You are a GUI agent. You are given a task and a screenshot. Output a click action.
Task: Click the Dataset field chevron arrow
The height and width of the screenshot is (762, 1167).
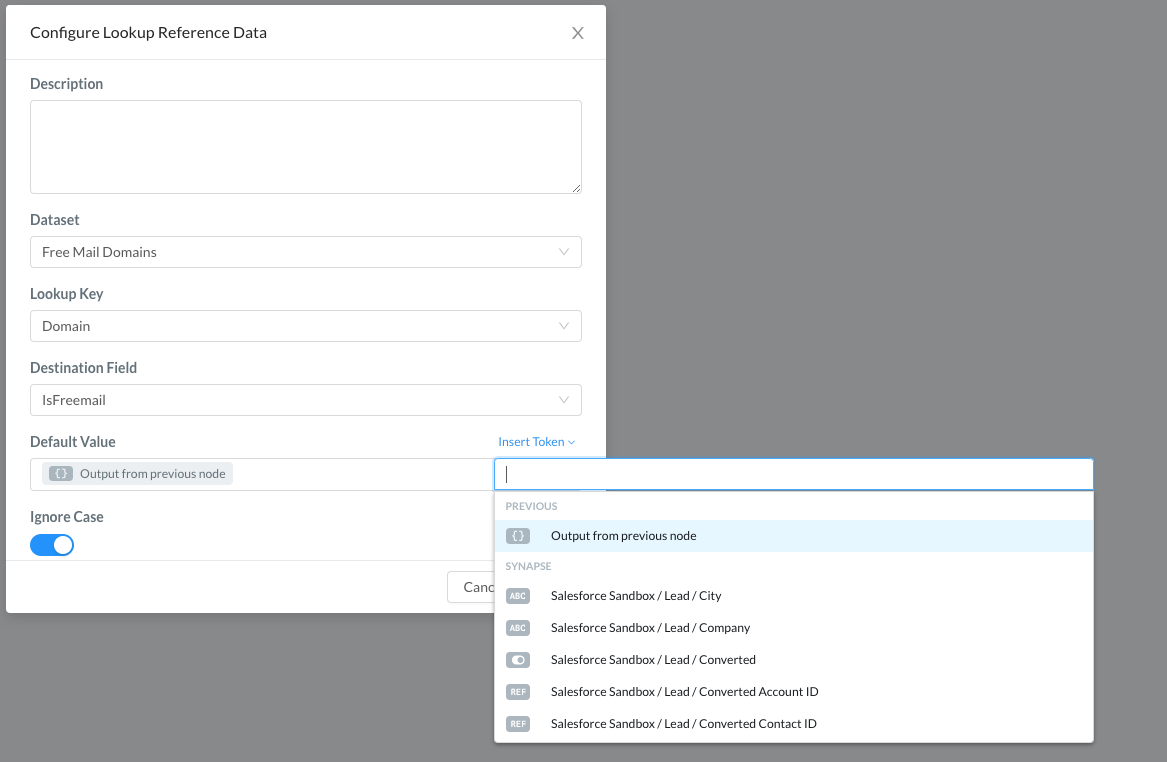pos(564,252)
